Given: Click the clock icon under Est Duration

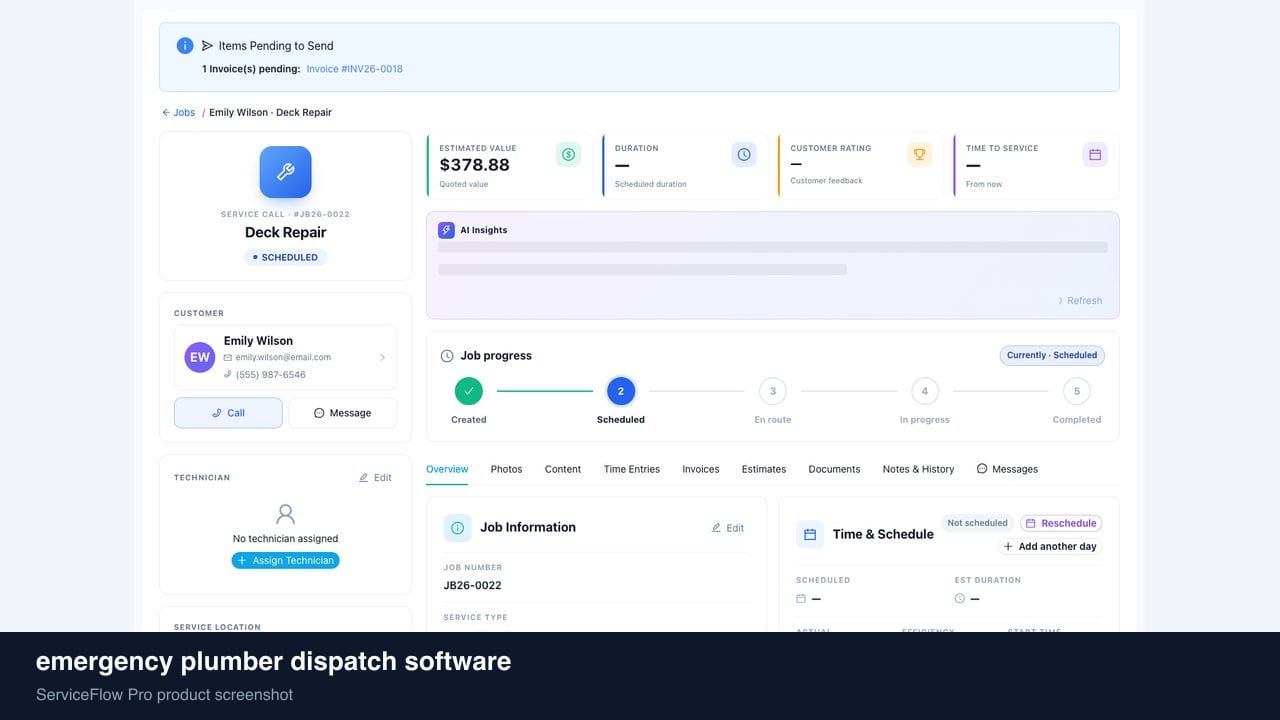Looking at the screenshot, I should pyautogui.click(x=960, y=599).
